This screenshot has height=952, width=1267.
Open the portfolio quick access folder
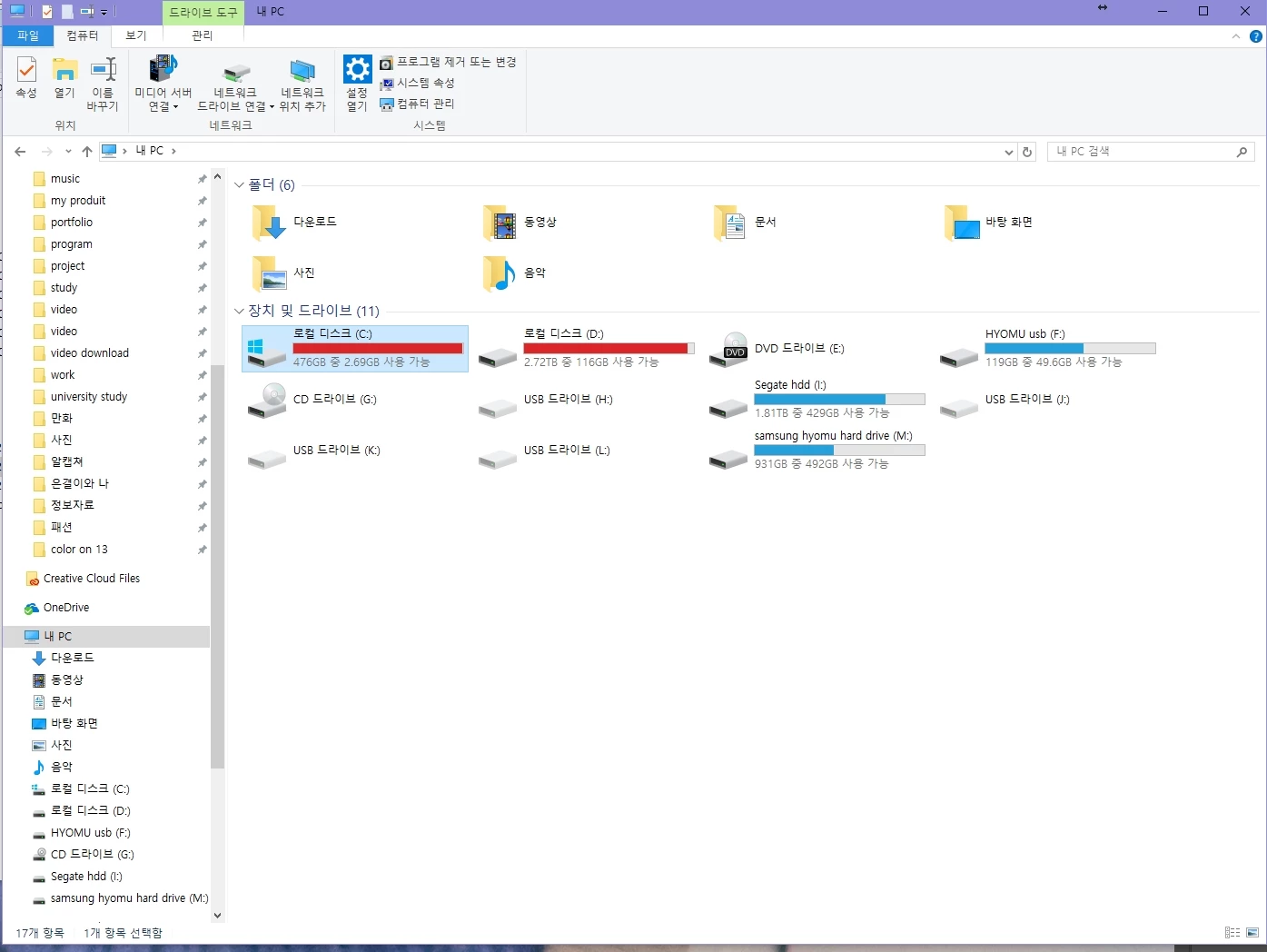tap(72, 223)
